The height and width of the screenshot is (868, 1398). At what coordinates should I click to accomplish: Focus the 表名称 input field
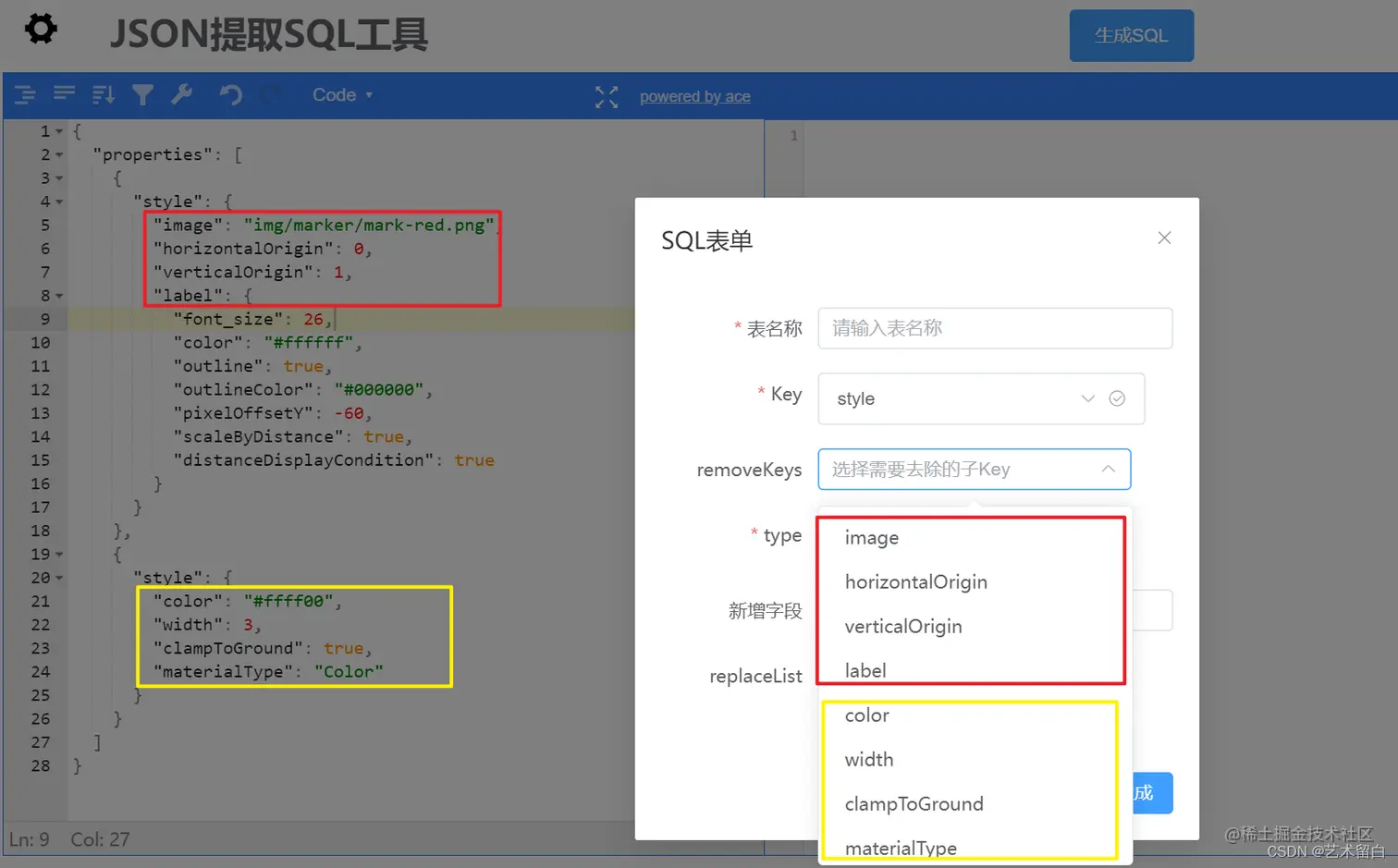point(995,328)
